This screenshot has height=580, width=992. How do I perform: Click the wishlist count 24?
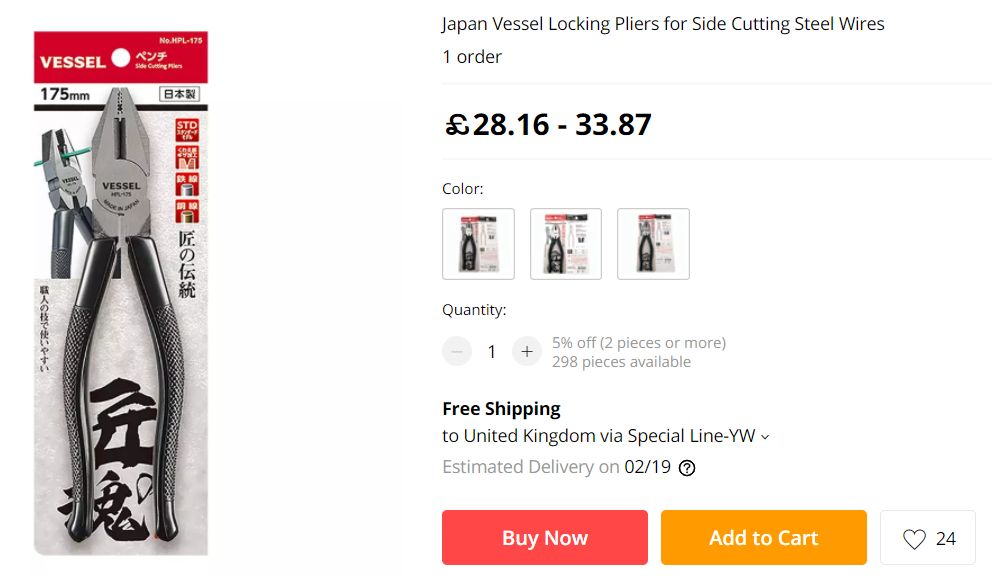[945, 539]
